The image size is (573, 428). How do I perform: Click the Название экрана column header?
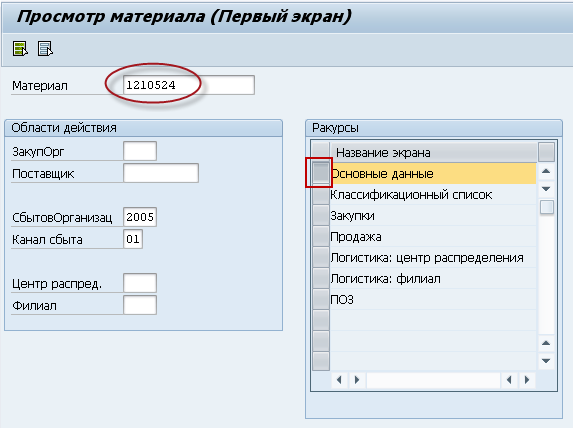(x=434, y=152)
